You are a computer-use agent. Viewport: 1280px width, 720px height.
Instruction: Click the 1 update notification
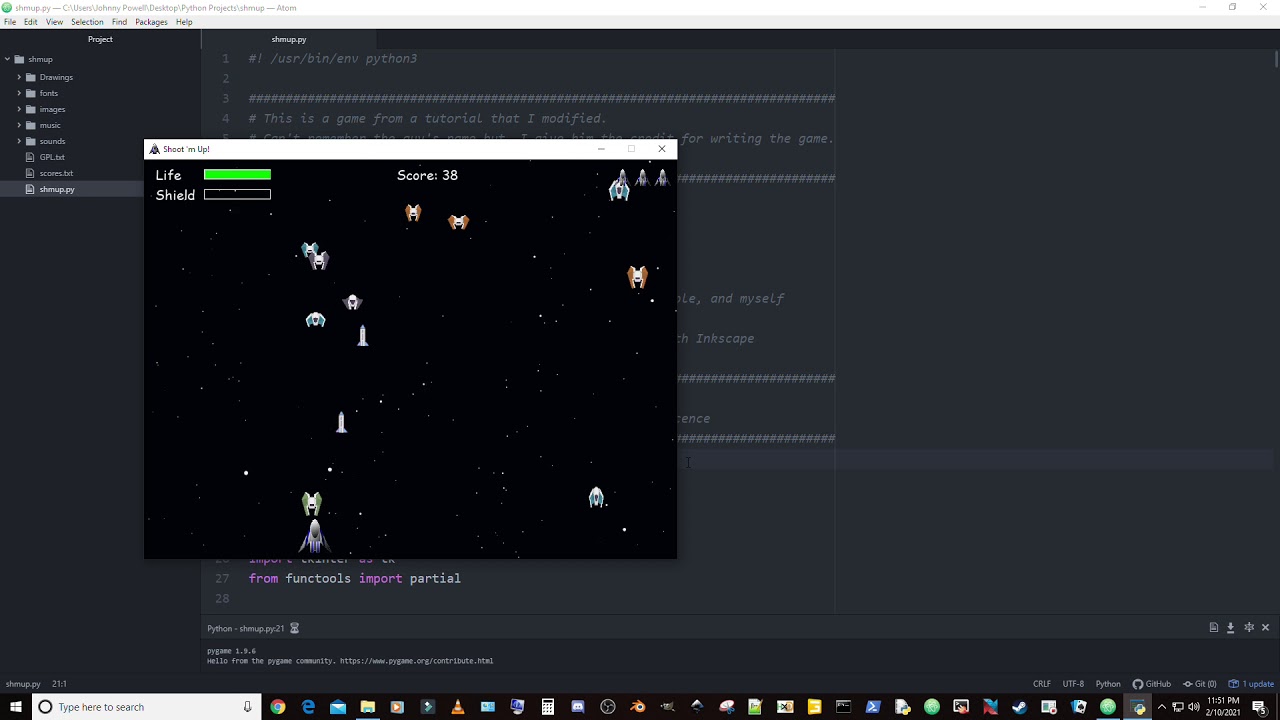[x=1251, y=684]
